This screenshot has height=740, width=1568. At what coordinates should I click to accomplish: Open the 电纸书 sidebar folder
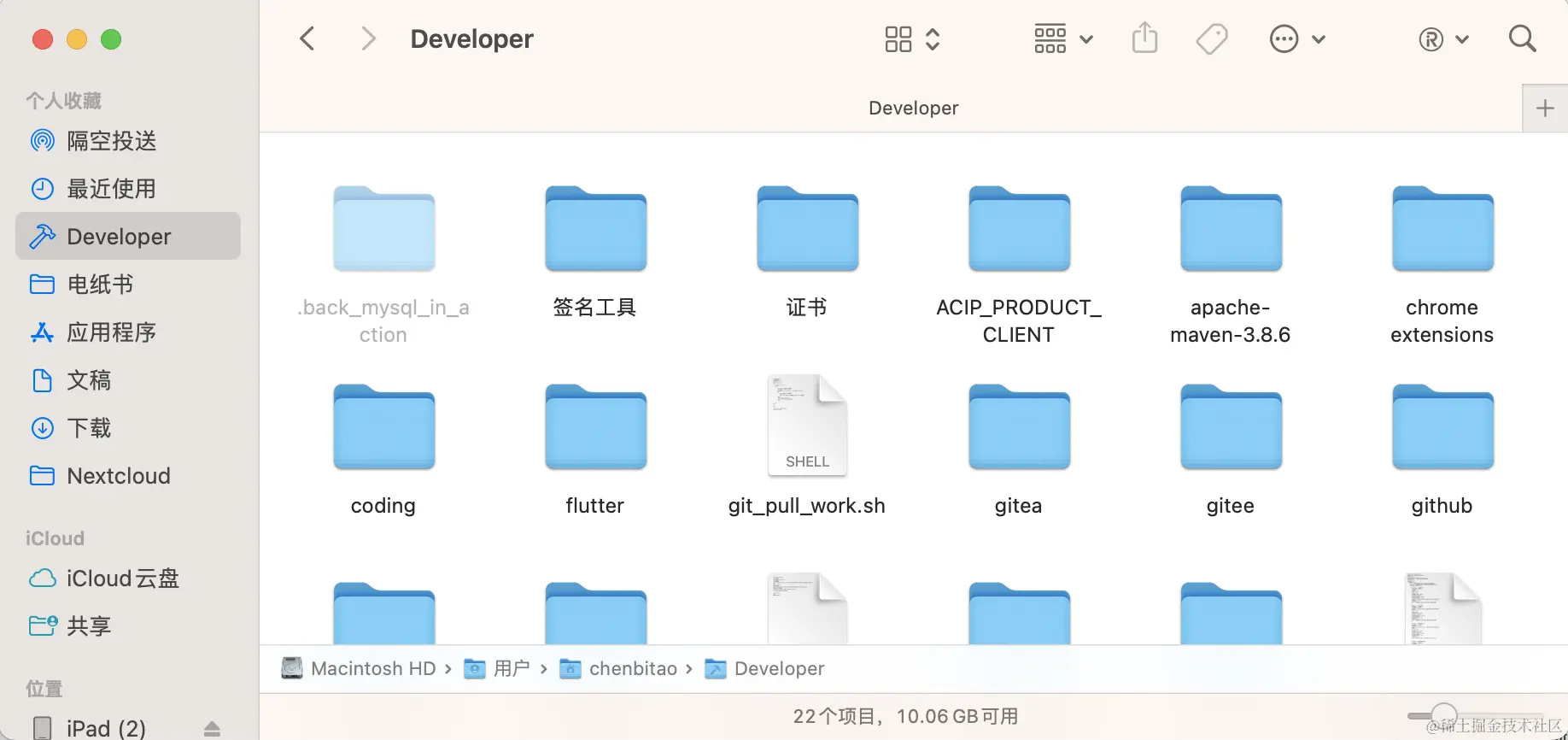[x=128, y=285]
